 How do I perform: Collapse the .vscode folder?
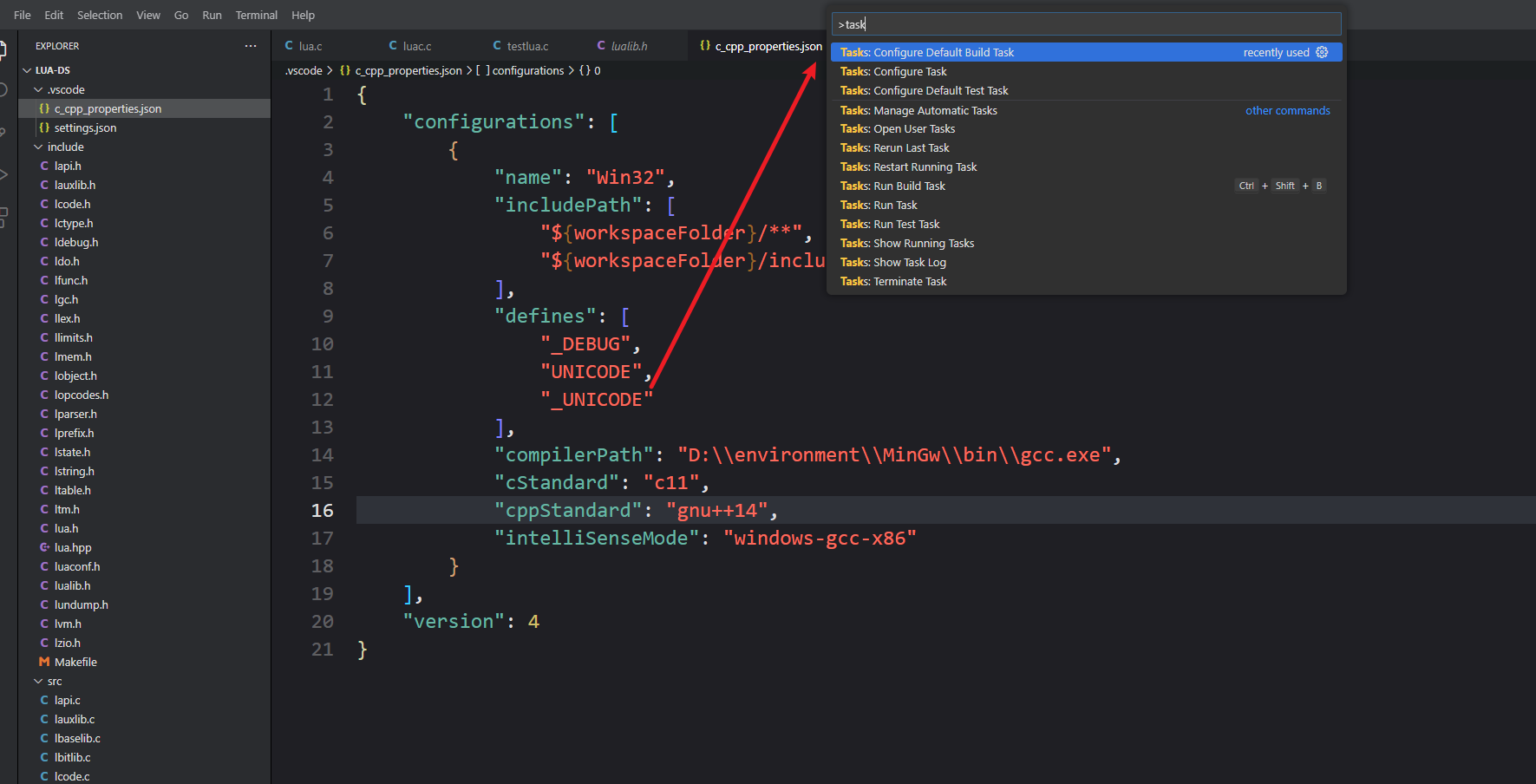(x=38, y=89)
